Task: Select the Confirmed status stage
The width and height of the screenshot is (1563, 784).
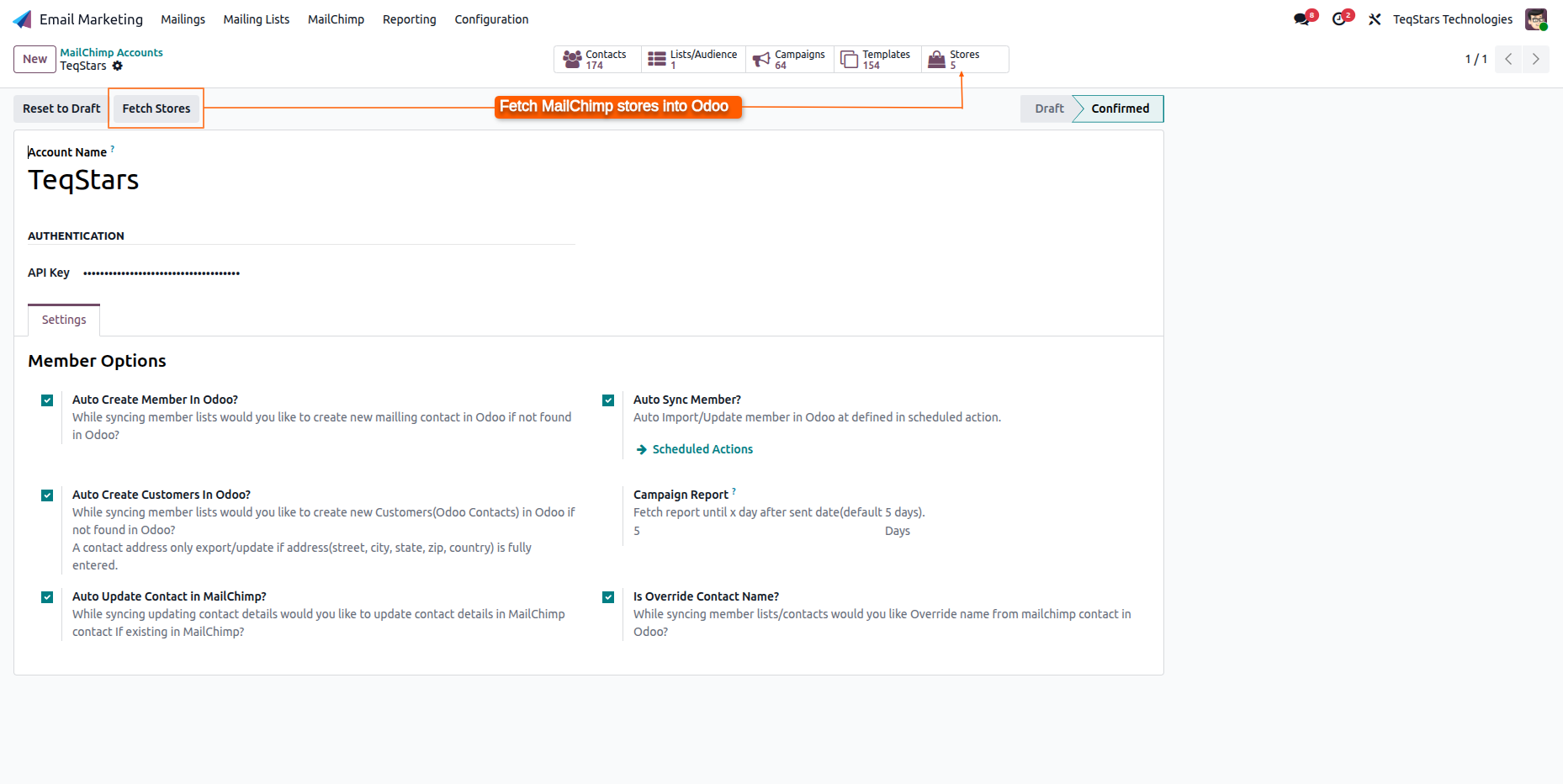Action: [1120, 109]
